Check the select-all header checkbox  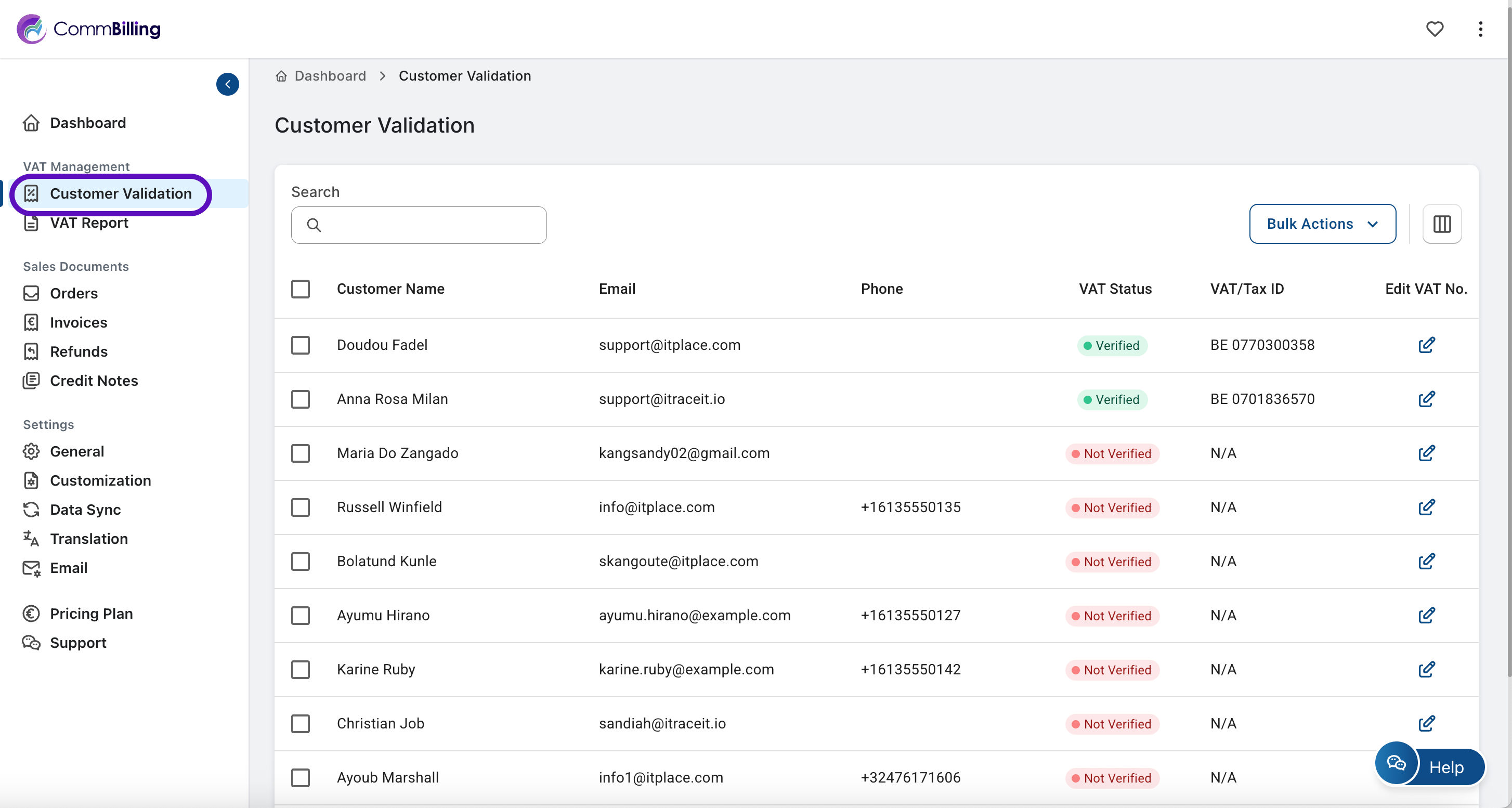[x=301, y=289]
